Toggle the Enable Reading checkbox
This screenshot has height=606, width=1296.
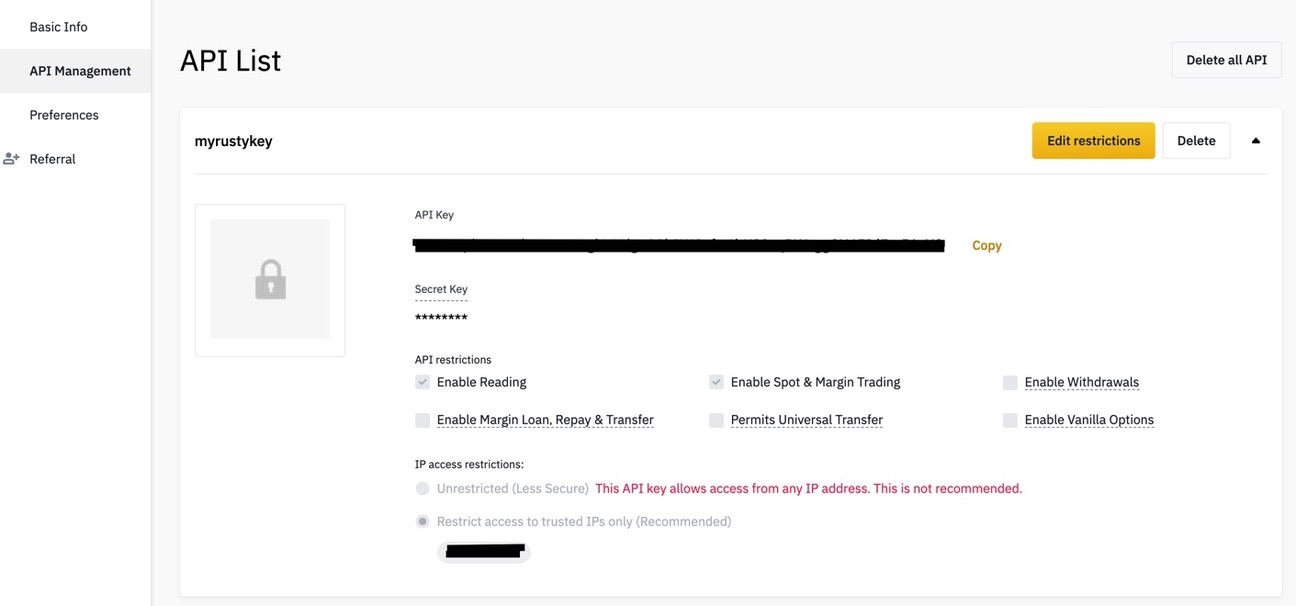(x=422, y=382)
